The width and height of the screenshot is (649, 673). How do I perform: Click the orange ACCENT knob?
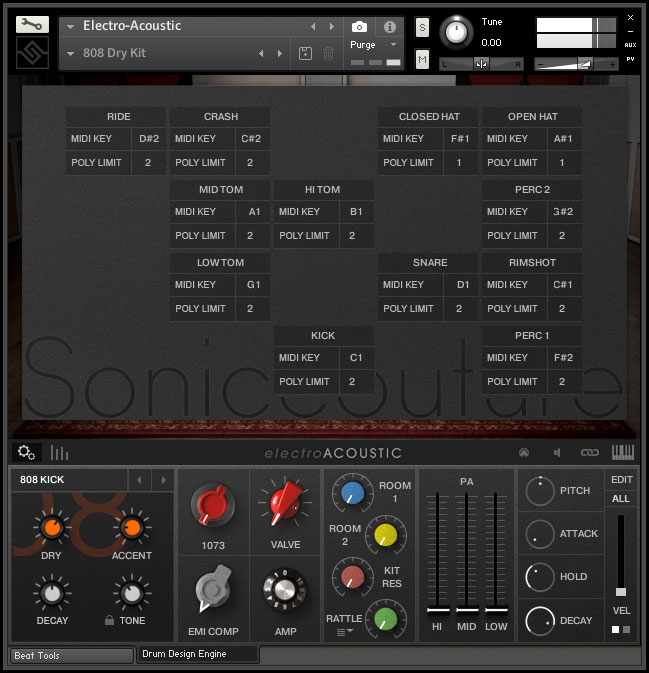131,527
